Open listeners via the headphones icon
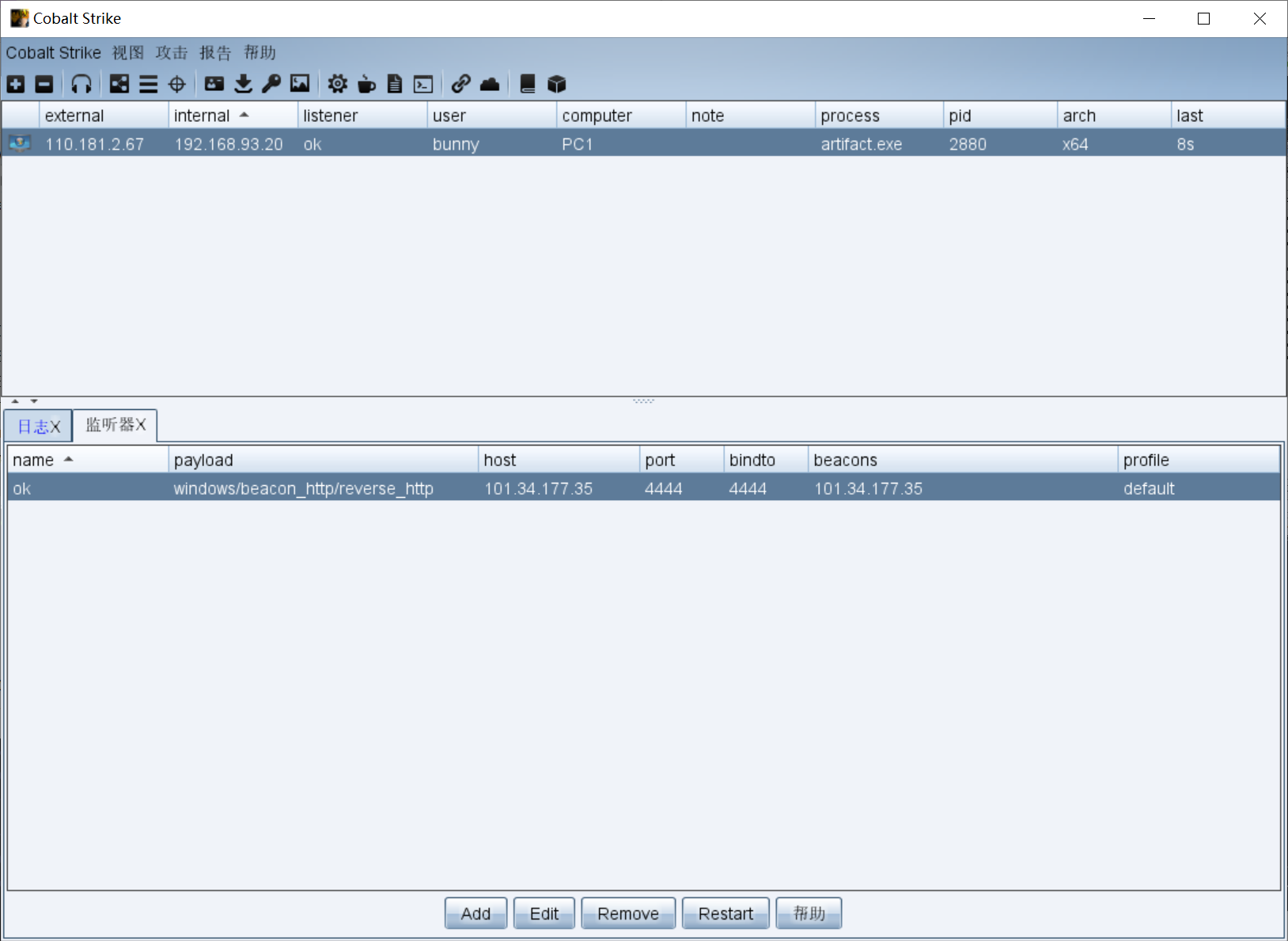 (81, 84)
